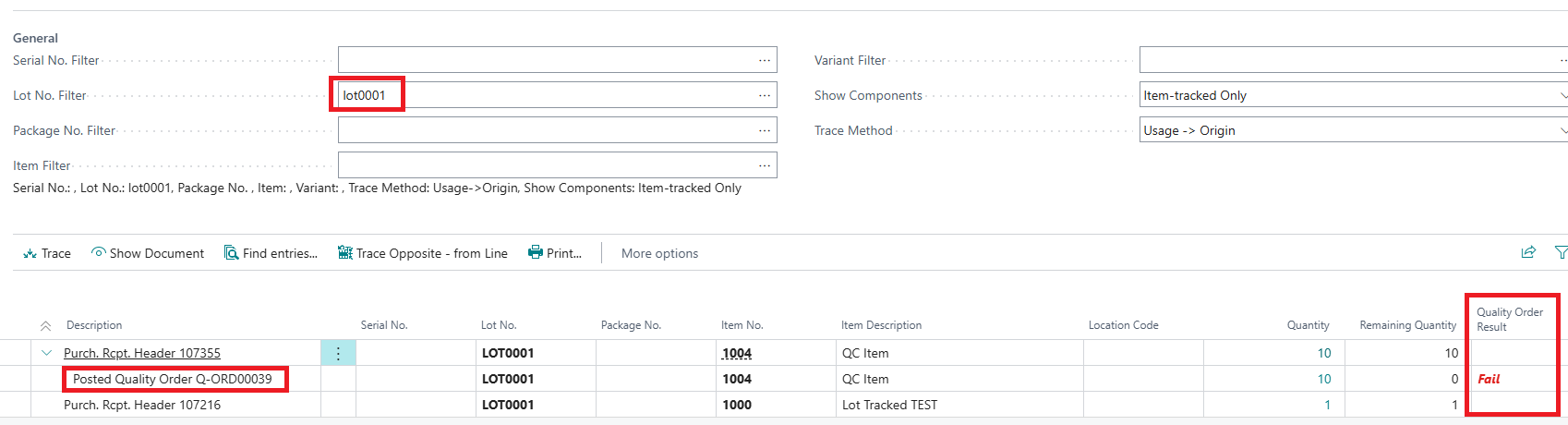Open lookup for Serial No. Filter
1568x425 pixels.
[x=765, y=60]
